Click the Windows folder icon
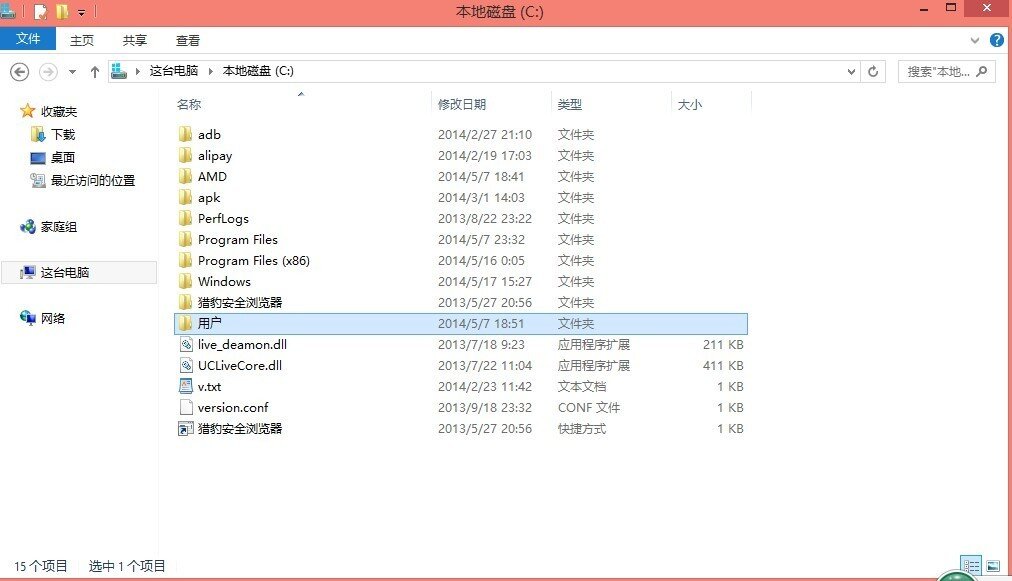This screenshot has height=581, width=1012. 185,281
